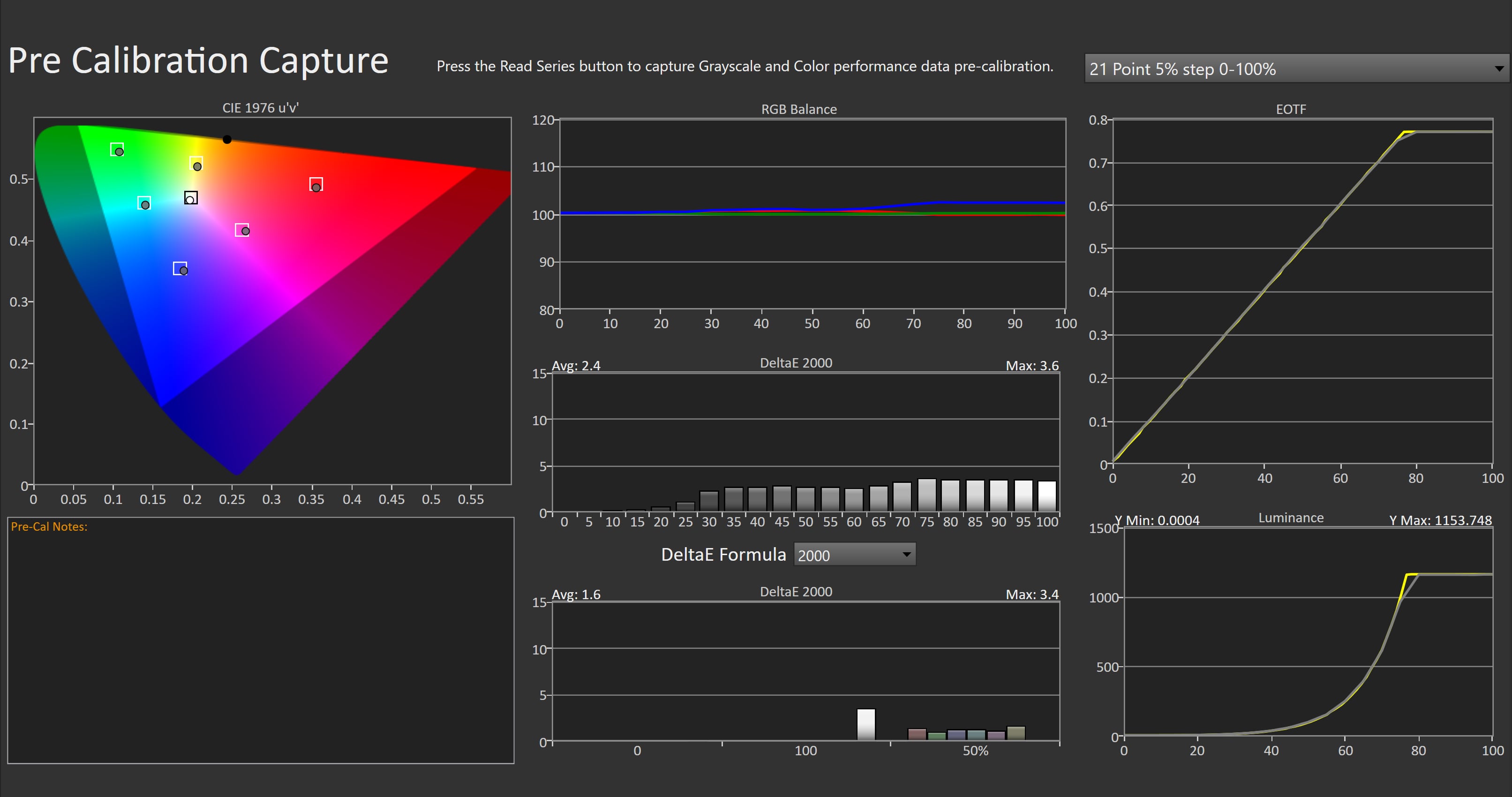1512x797 pixels.
Task: Click inside the Pre-Cal Notes text area
Action: (x=261, y=640)
